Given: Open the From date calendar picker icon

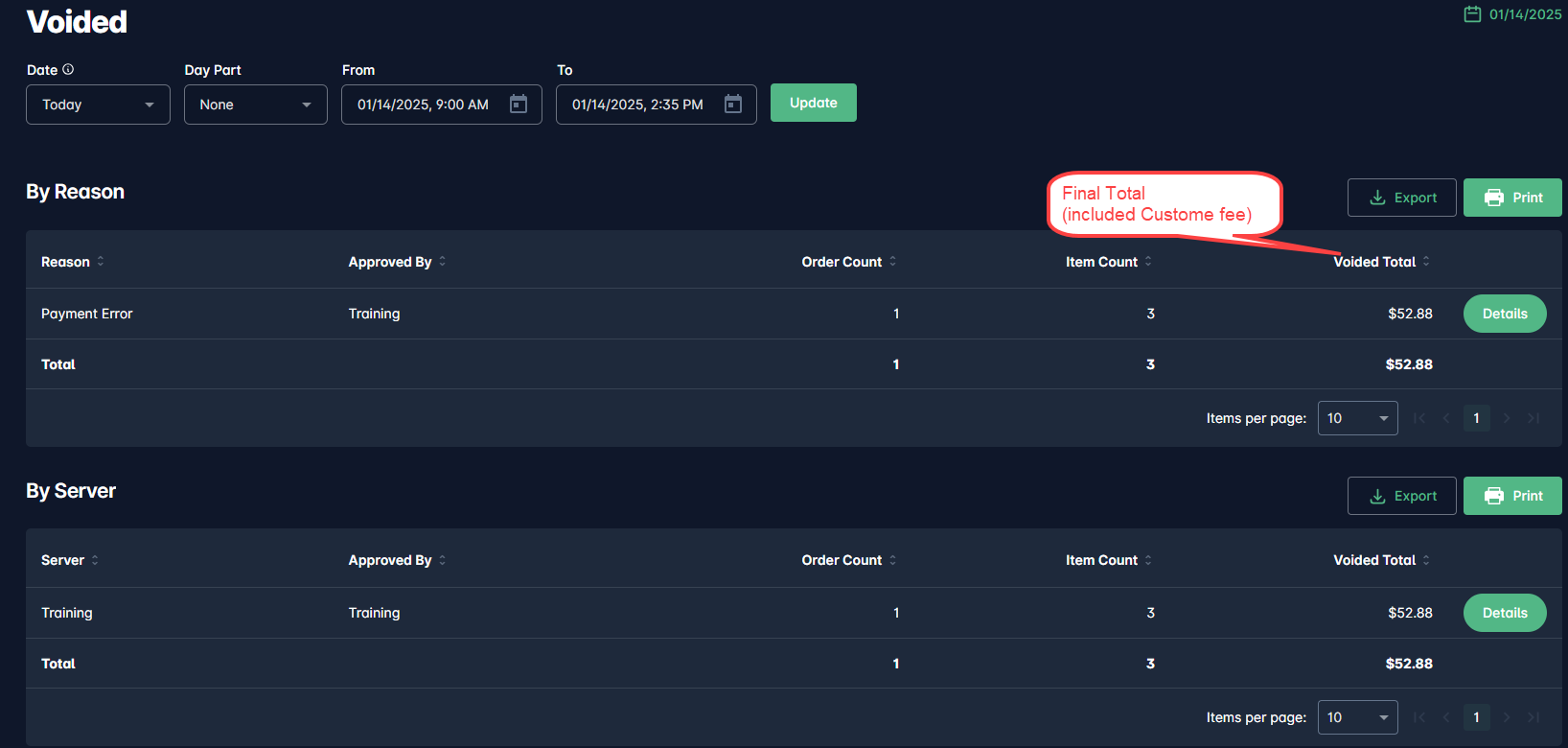Looking at the screenshot, I should [519, 105].
